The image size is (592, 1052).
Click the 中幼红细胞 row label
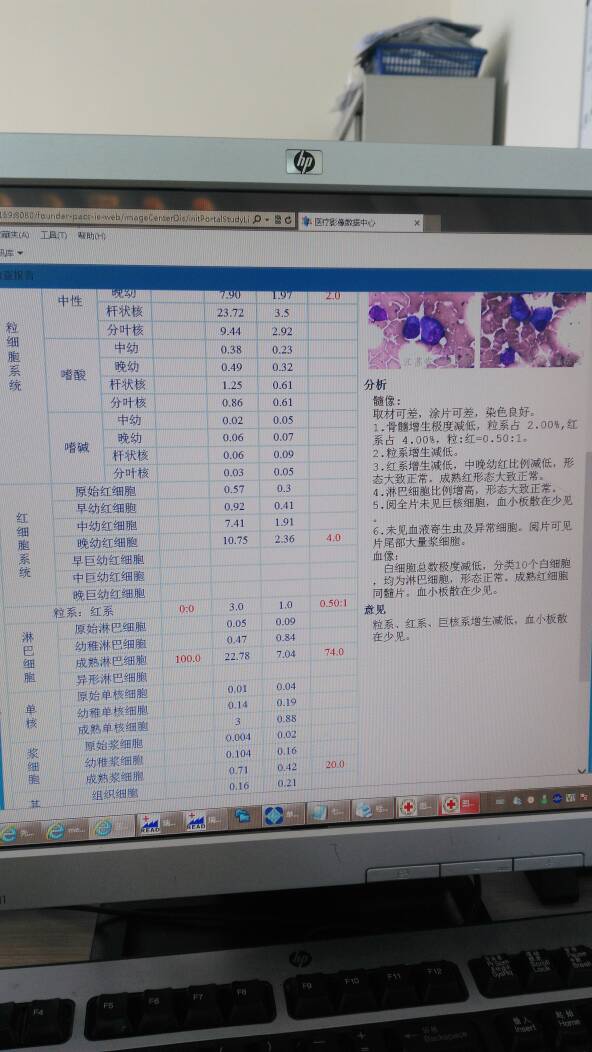(x=107, y=525)
